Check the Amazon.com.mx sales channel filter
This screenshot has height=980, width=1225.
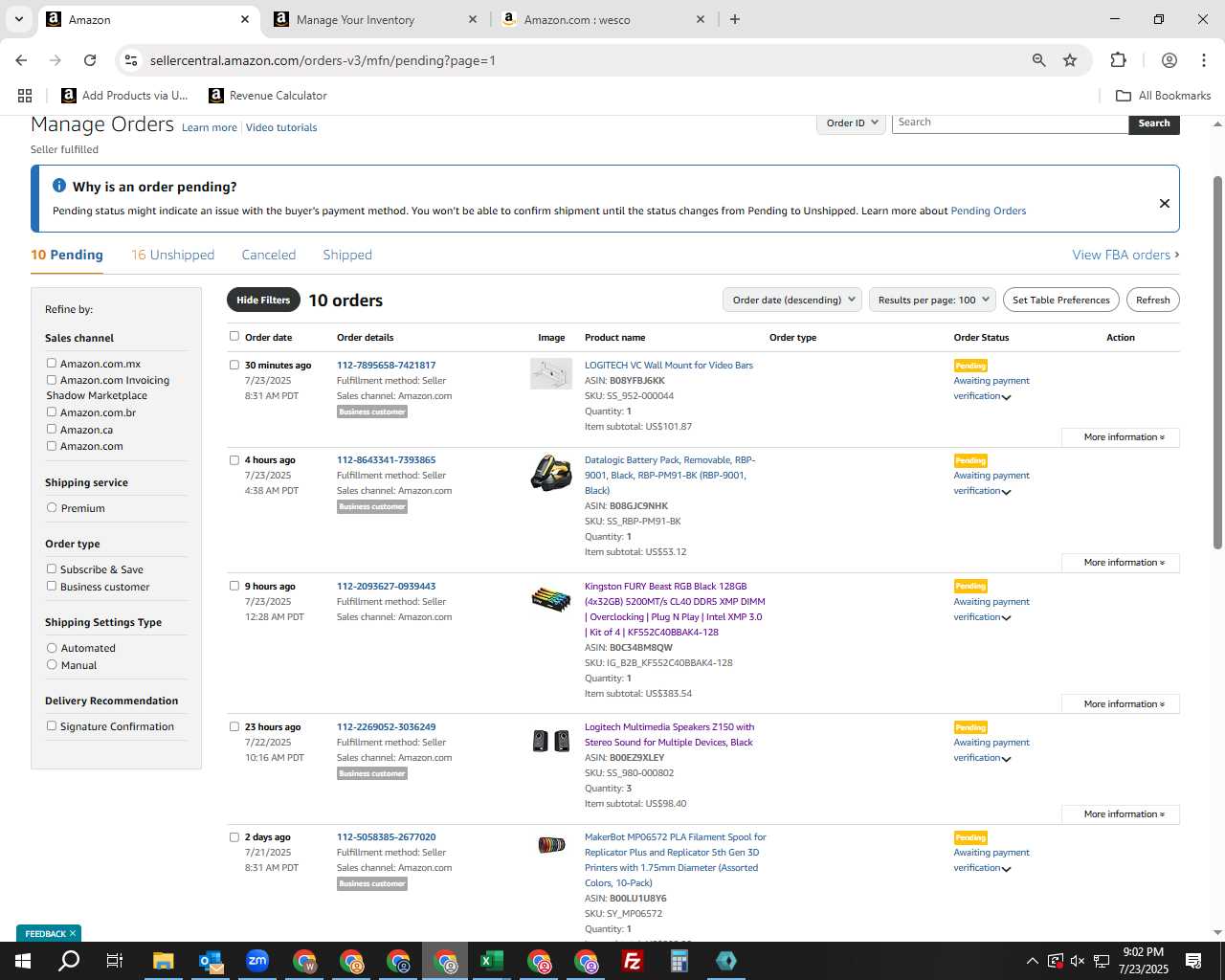click(x=52, y=363)
